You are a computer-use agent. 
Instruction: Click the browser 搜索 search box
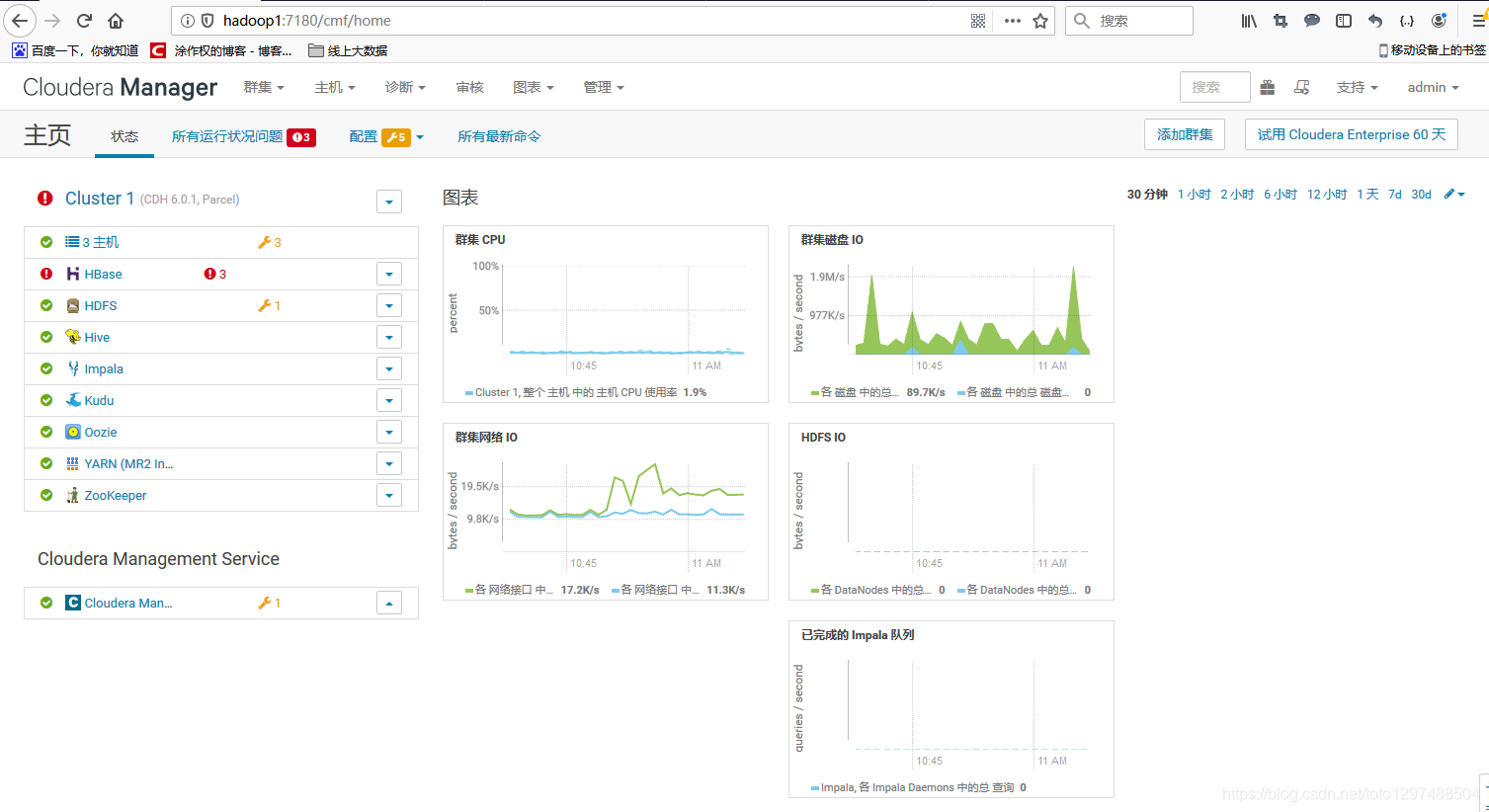[x=1129, y=21]
